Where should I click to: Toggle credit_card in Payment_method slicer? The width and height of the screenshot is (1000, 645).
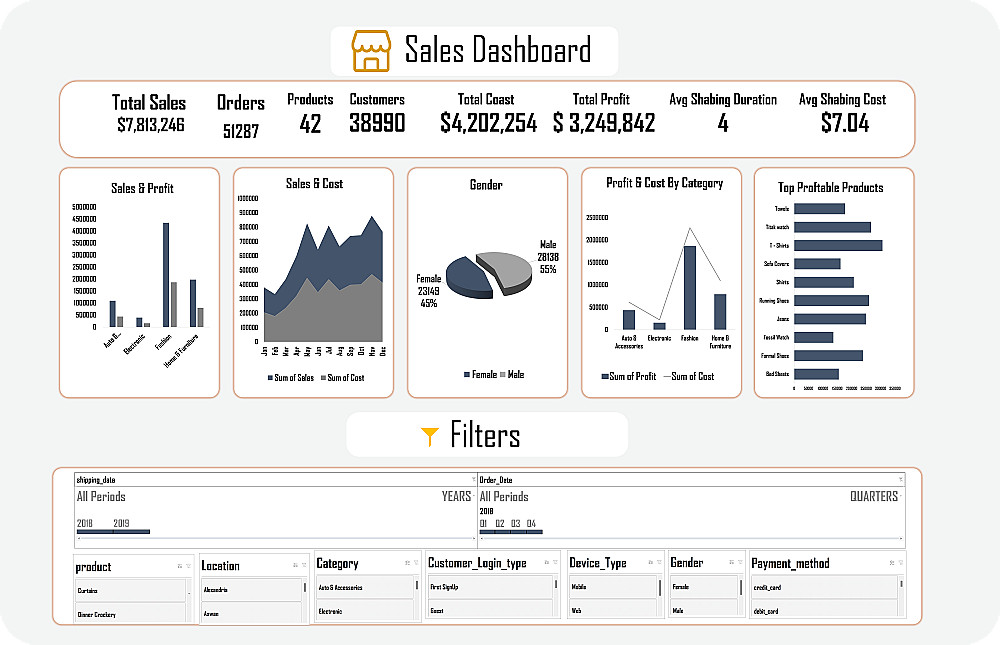825,588
